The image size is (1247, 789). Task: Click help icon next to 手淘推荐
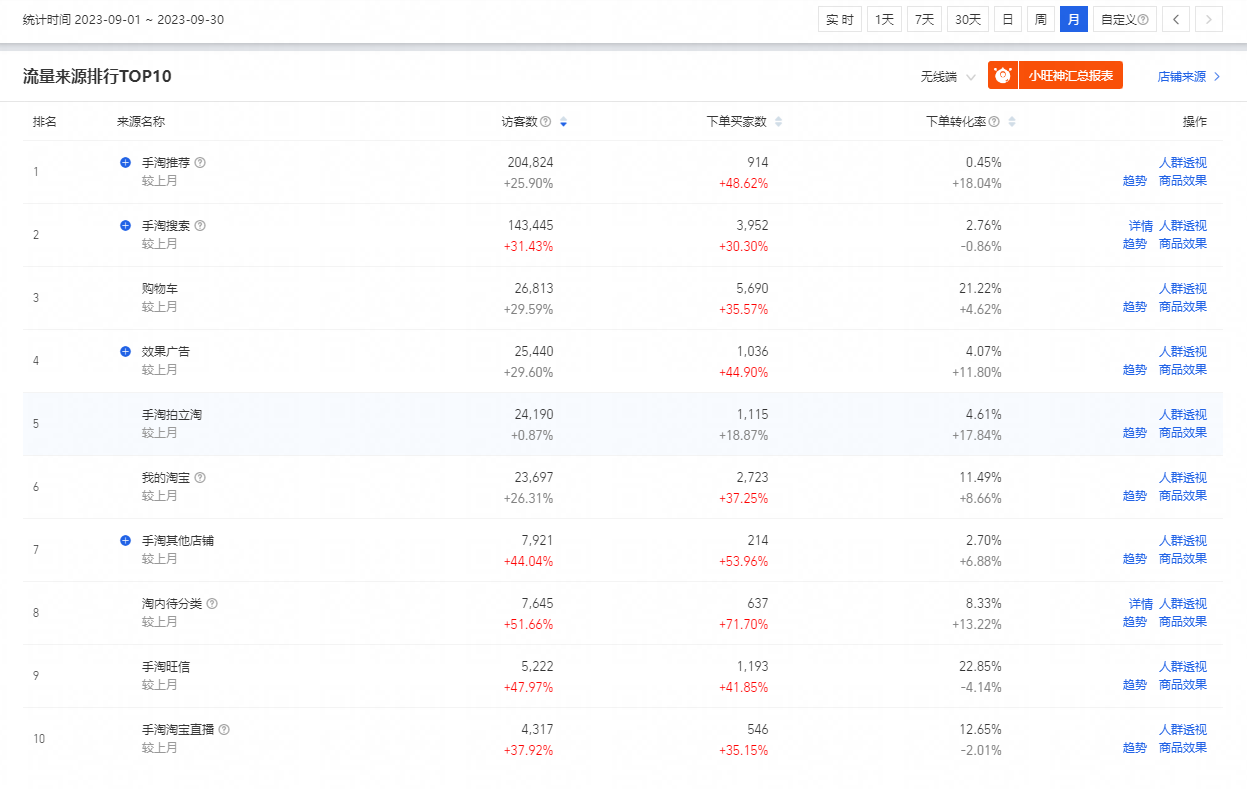[x=200, y=163]
